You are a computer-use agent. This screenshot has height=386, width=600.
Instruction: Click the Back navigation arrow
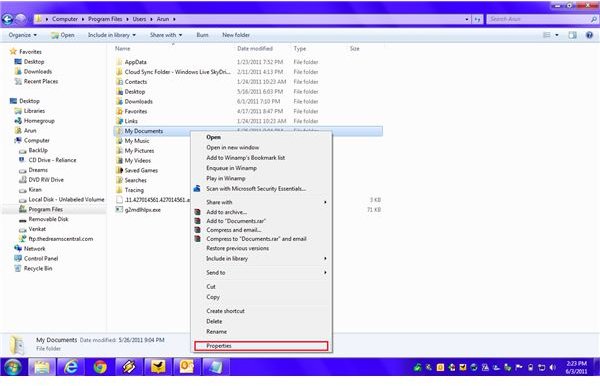click(7, 19)
